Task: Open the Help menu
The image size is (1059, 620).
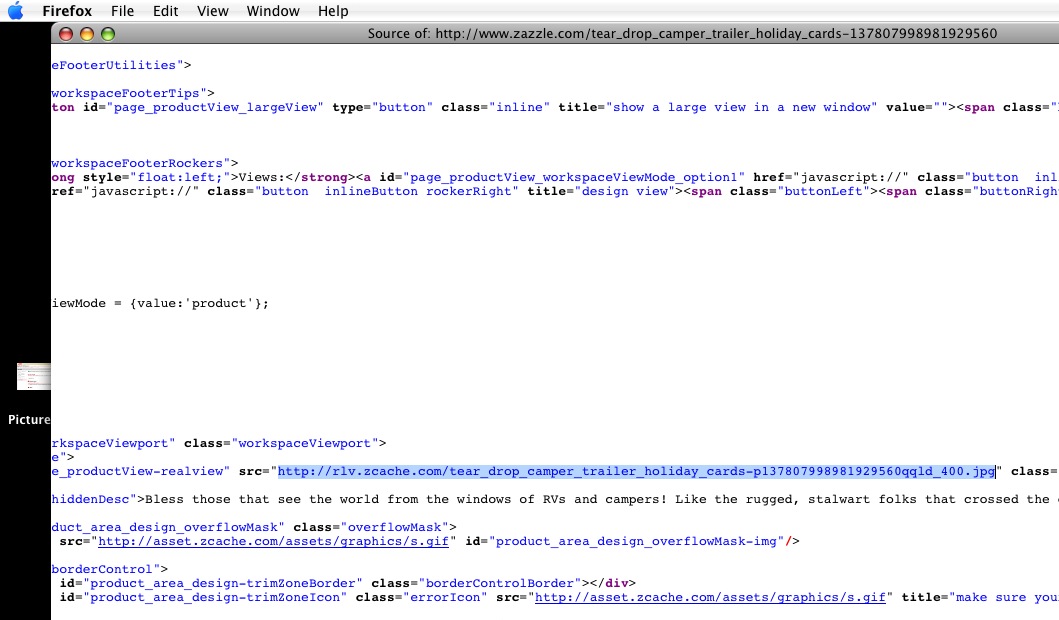Action: pyautogui.click(x=333, y=11)
